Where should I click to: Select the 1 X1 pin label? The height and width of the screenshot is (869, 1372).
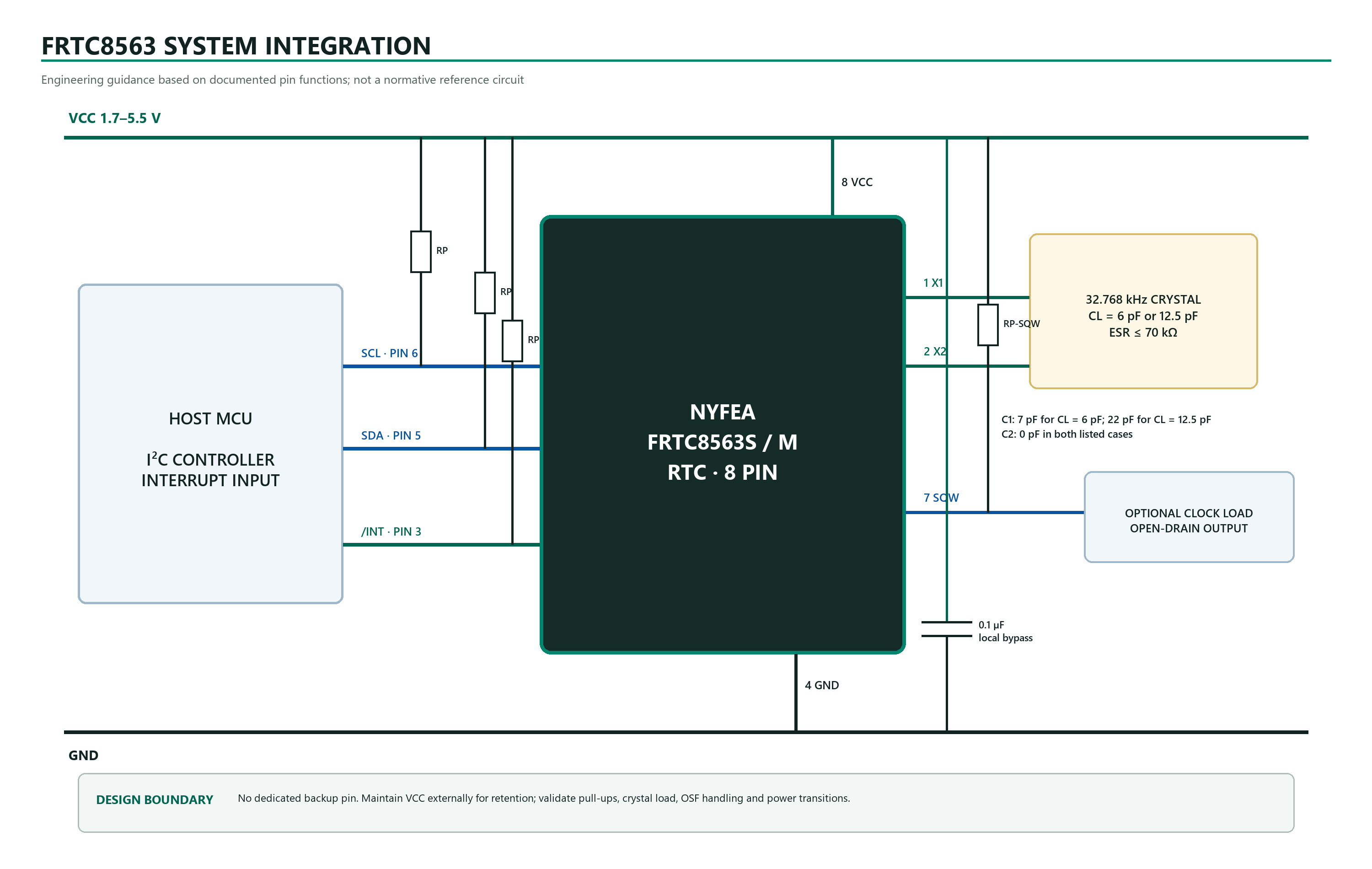[x=933, y=283]
